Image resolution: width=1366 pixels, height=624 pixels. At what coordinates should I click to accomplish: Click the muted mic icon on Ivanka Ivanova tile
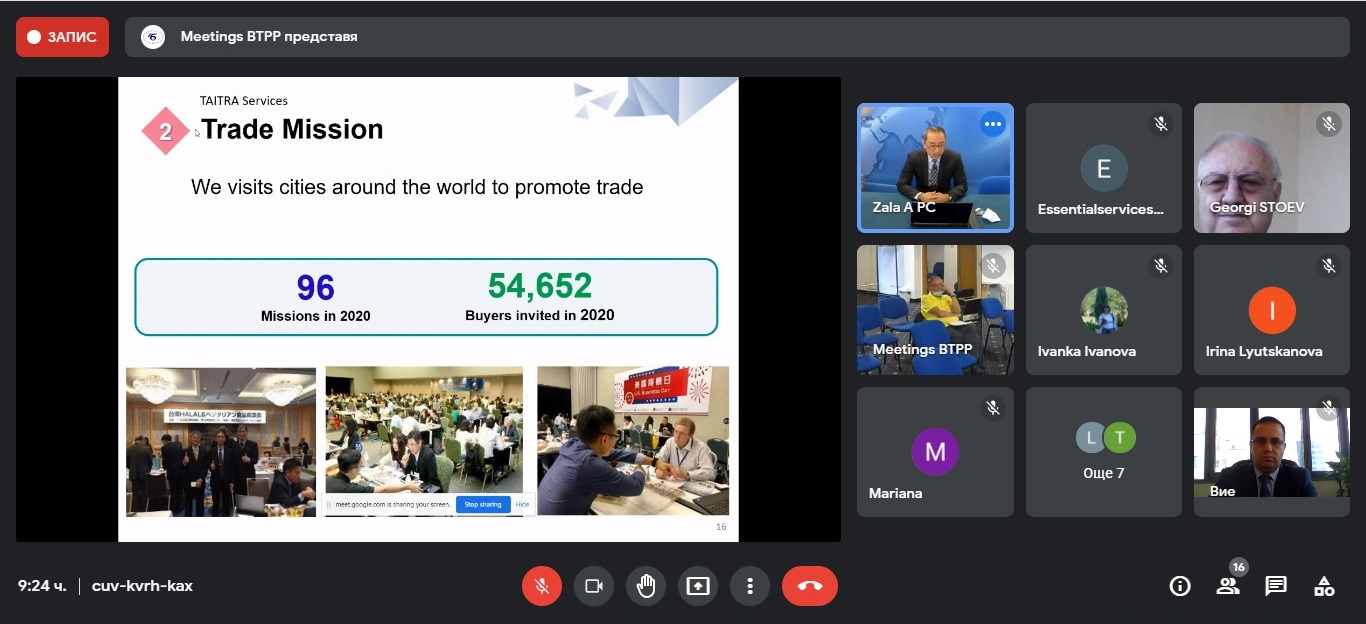pyautogui.click(x=1161, y=266)
